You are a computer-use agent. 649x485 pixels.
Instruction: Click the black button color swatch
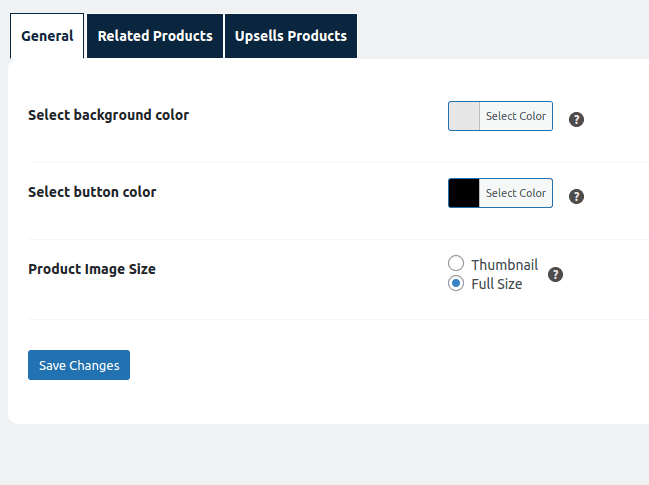(x=465, y=193)
